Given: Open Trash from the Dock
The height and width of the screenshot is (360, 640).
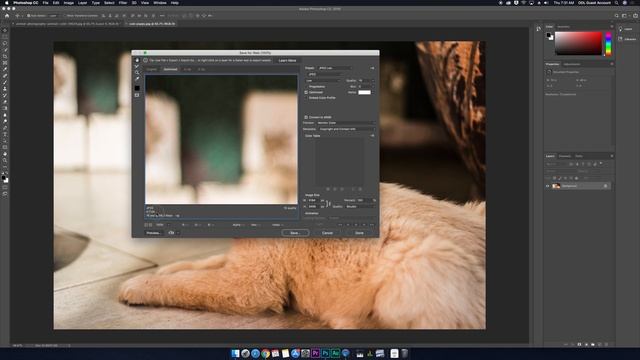Looking at the screenshot, I should pyautogui.click(x=404, y=353).
